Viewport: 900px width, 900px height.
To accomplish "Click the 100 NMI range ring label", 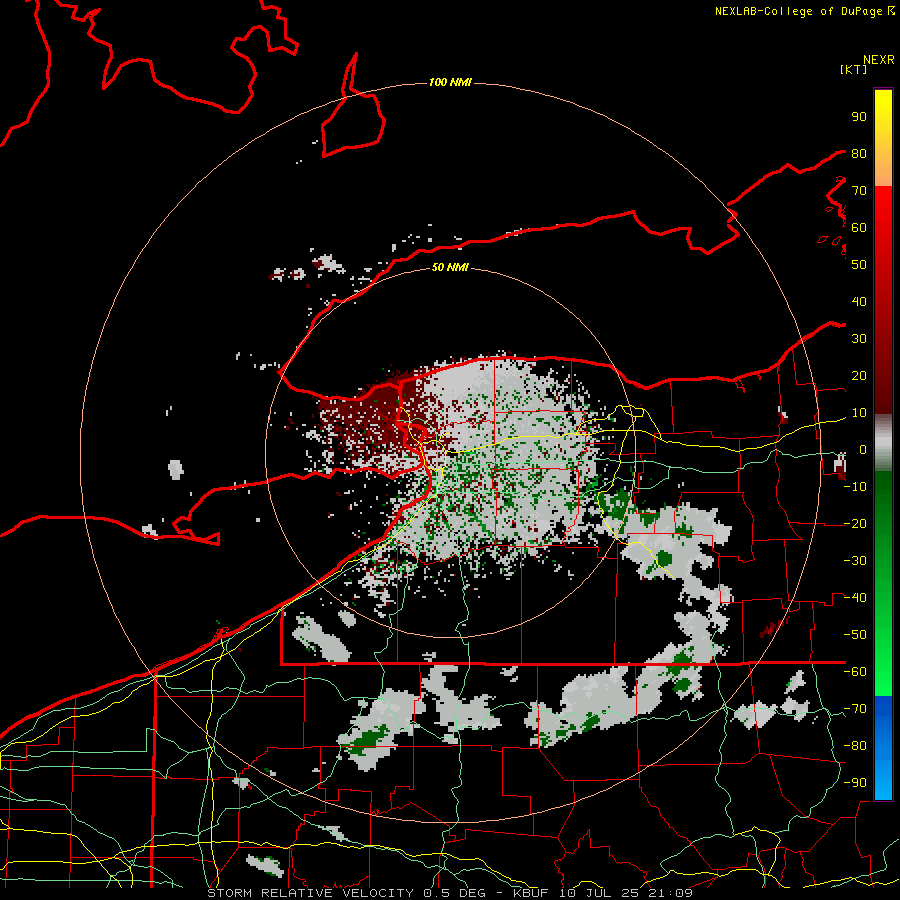I will coord(450,82).
